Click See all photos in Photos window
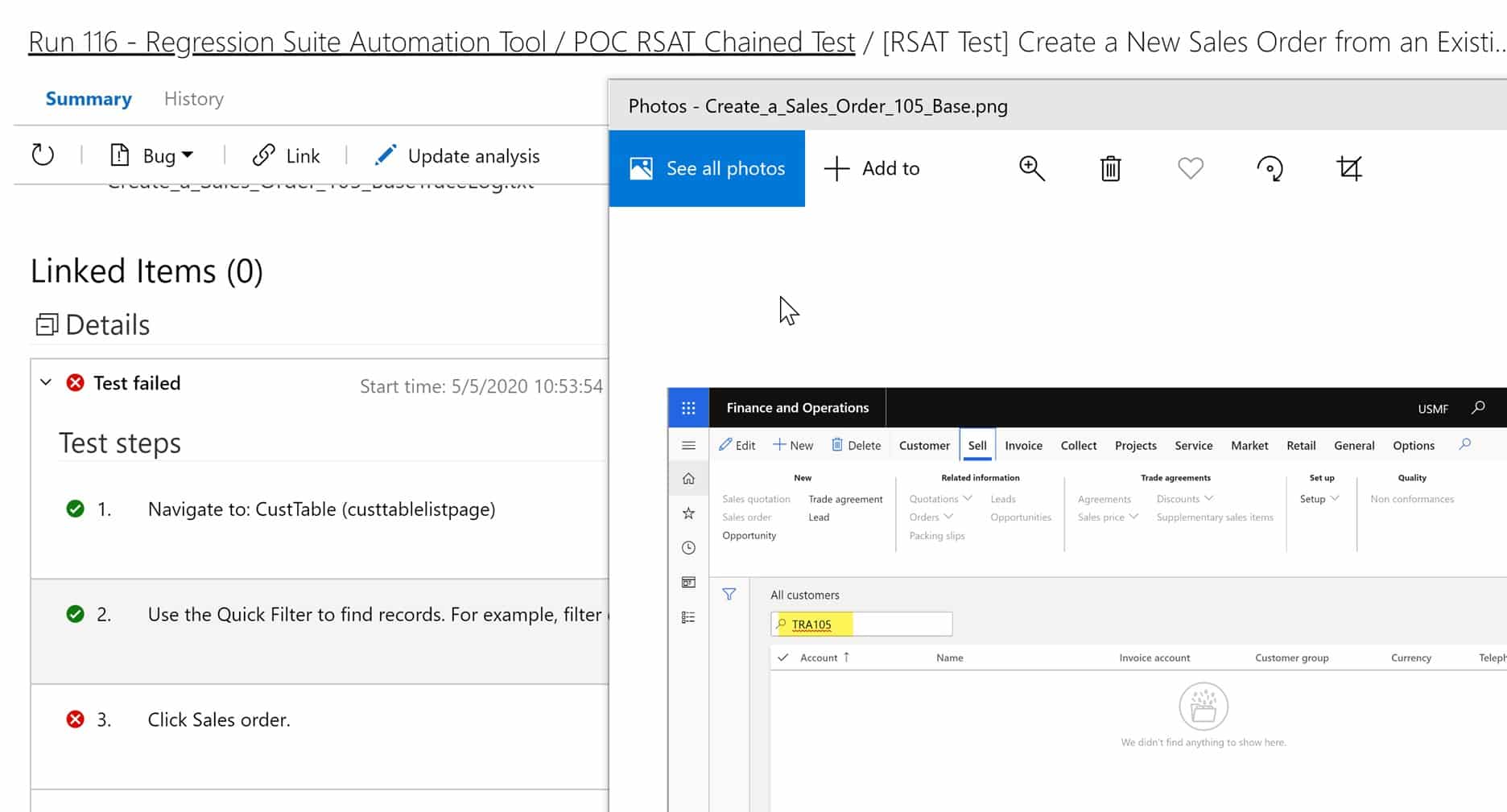 click(x=707, y=168)
